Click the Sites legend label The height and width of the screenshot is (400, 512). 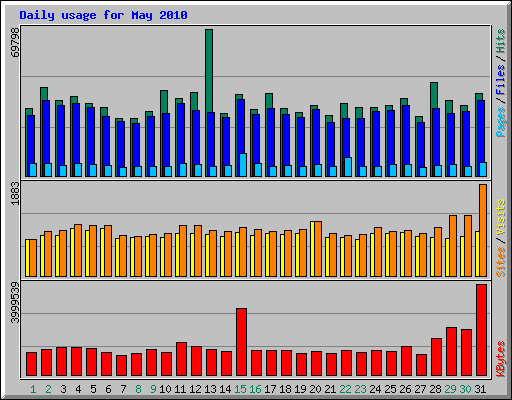click(500, 262)
